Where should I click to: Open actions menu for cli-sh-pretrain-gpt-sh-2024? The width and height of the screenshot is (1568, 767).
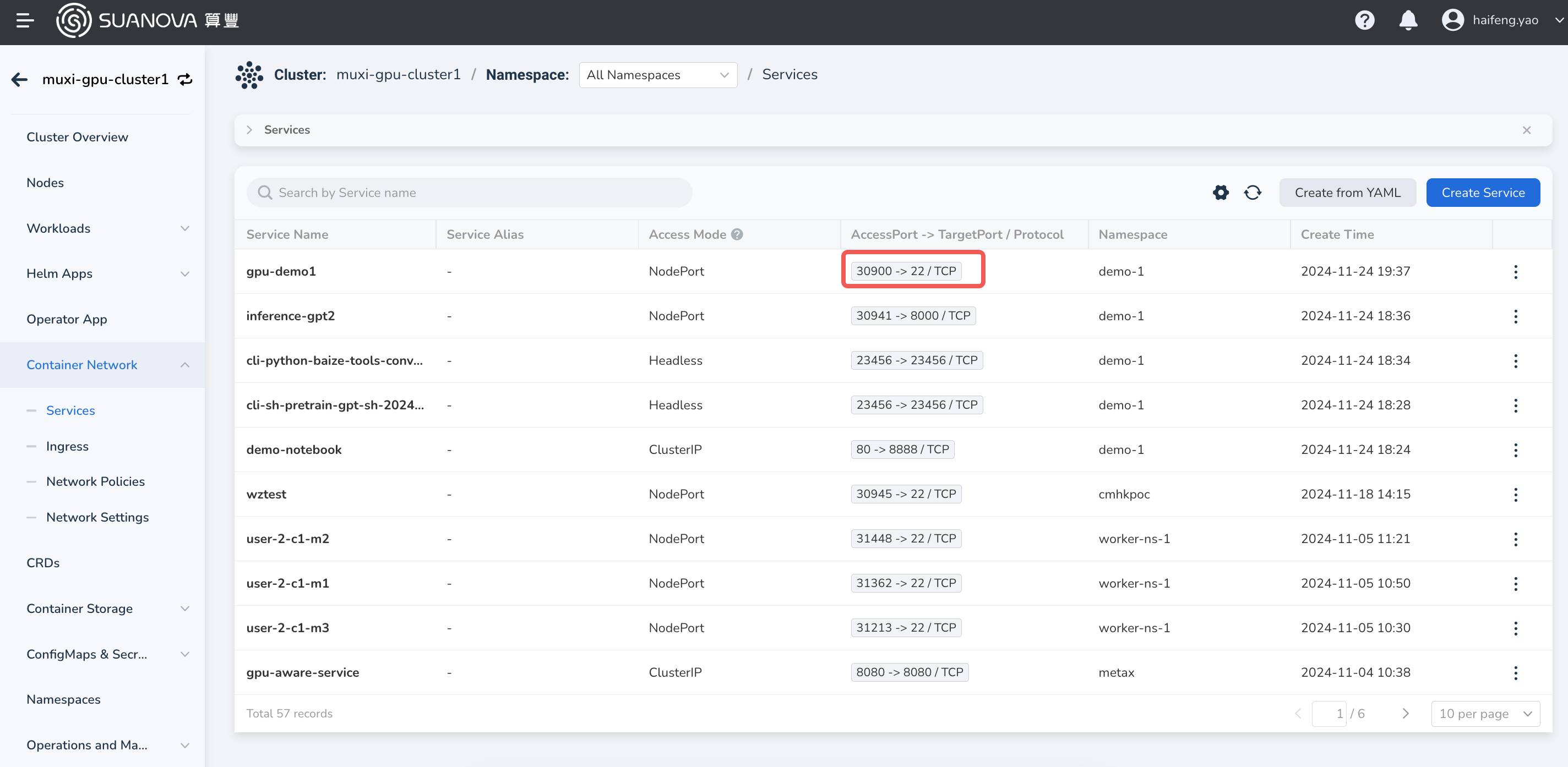click(x=1515, y=406)
